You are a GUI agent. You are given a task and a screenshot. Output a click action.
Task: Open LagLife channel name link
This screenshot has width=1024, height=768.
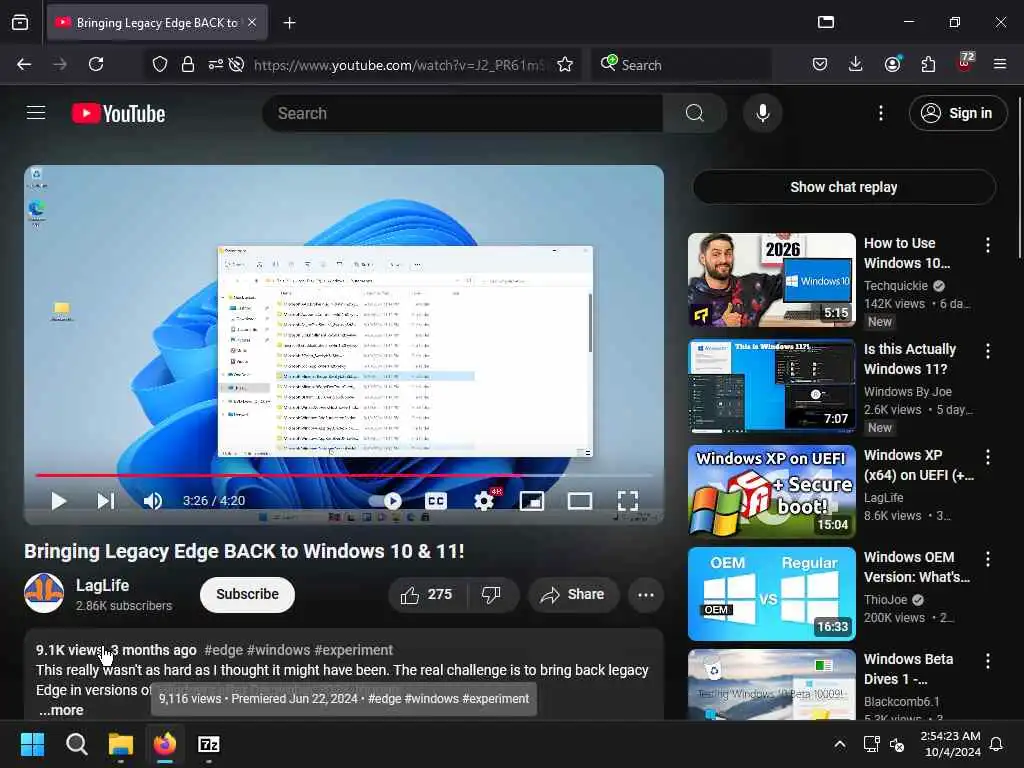pyautogui.click(x=103, y=585)
